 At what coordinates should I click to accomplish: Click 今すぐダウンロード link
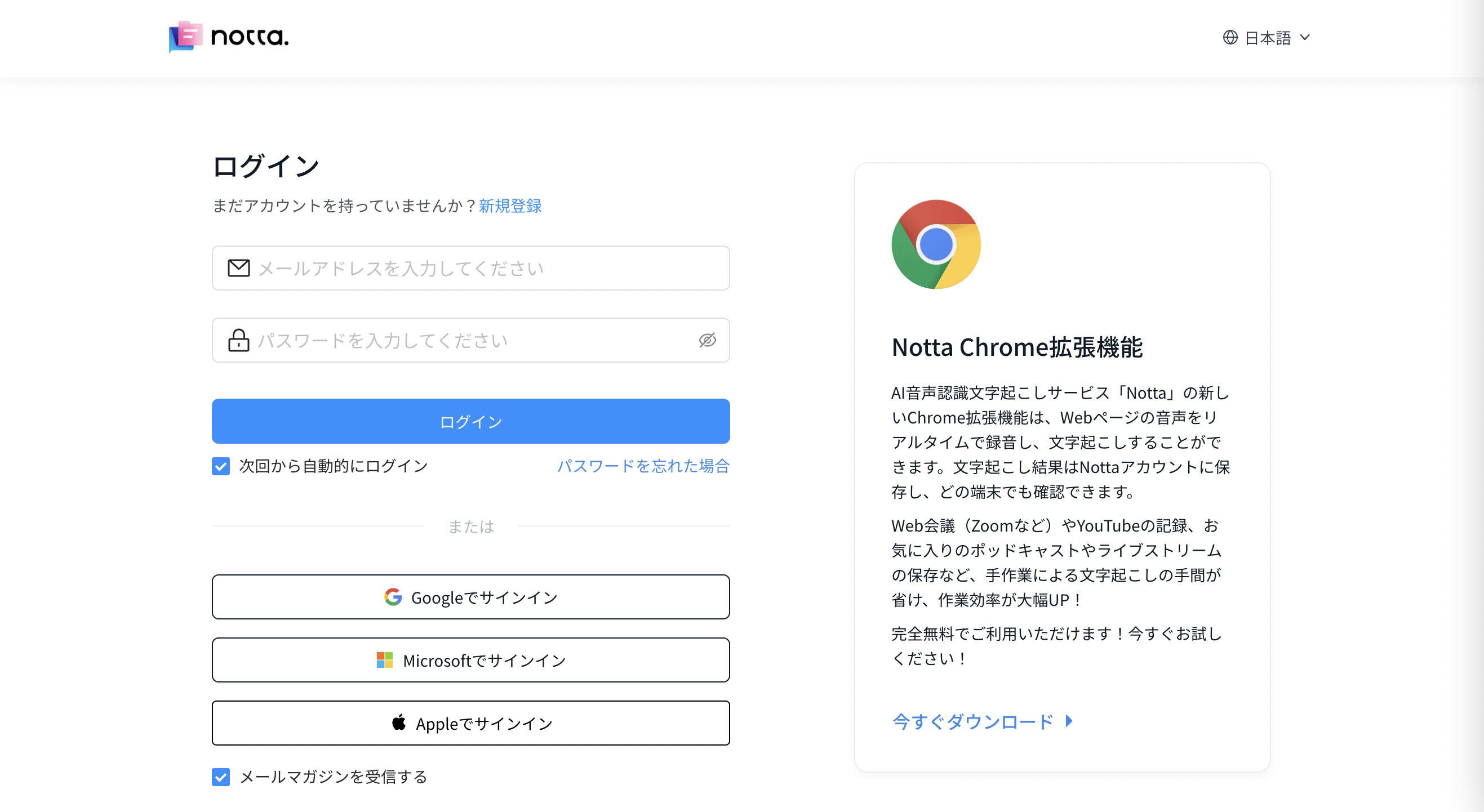click(972, 721)
